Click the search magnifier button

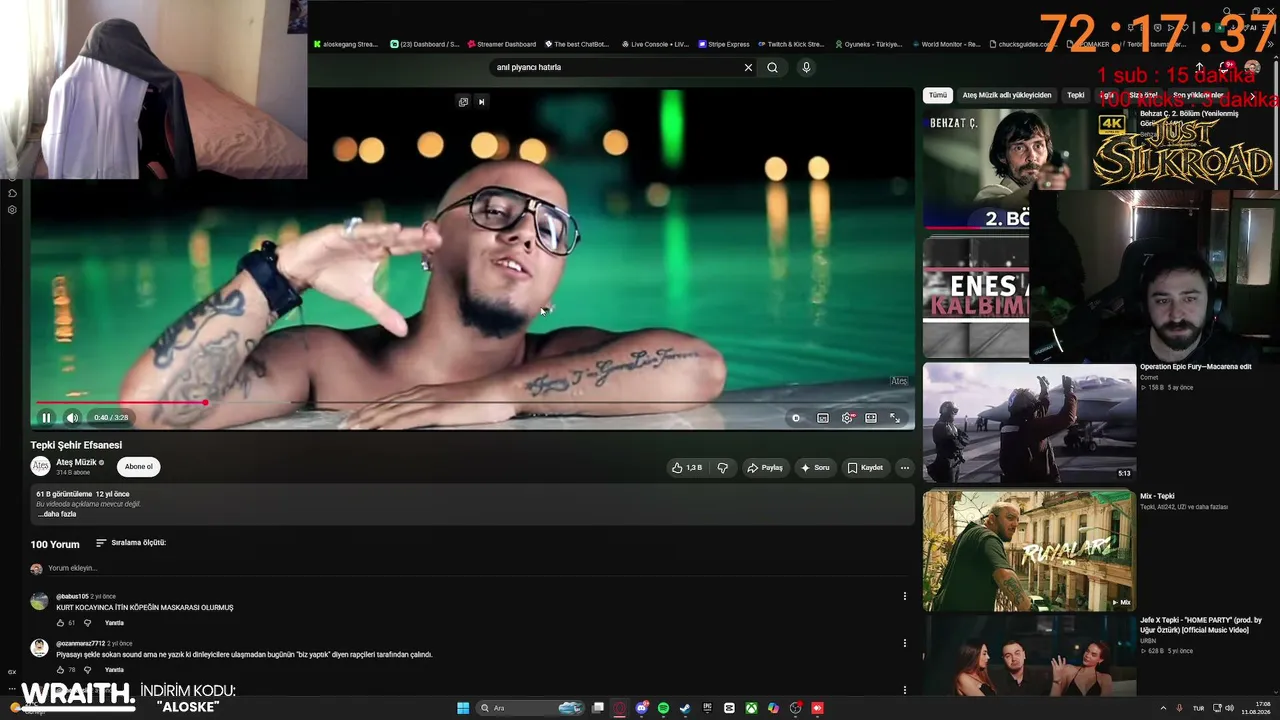[x=772, y=67]
